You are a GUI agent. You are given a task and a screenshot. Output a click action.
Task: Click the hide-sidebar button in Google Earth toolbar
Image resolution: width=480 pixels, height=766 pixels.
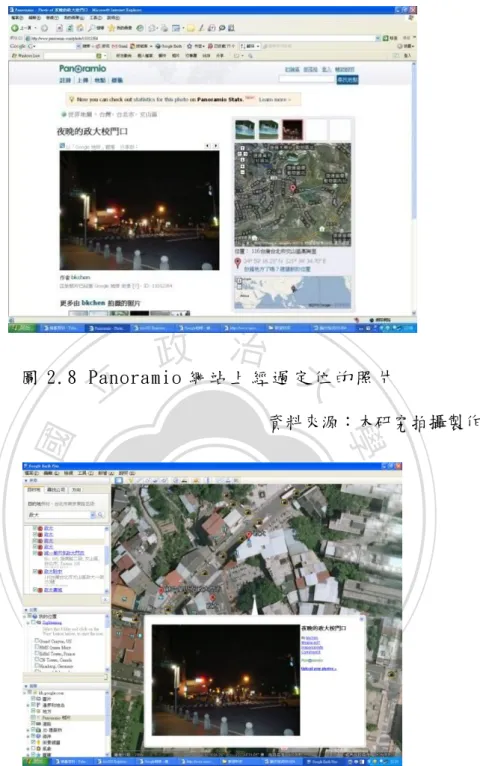[119, 480]
